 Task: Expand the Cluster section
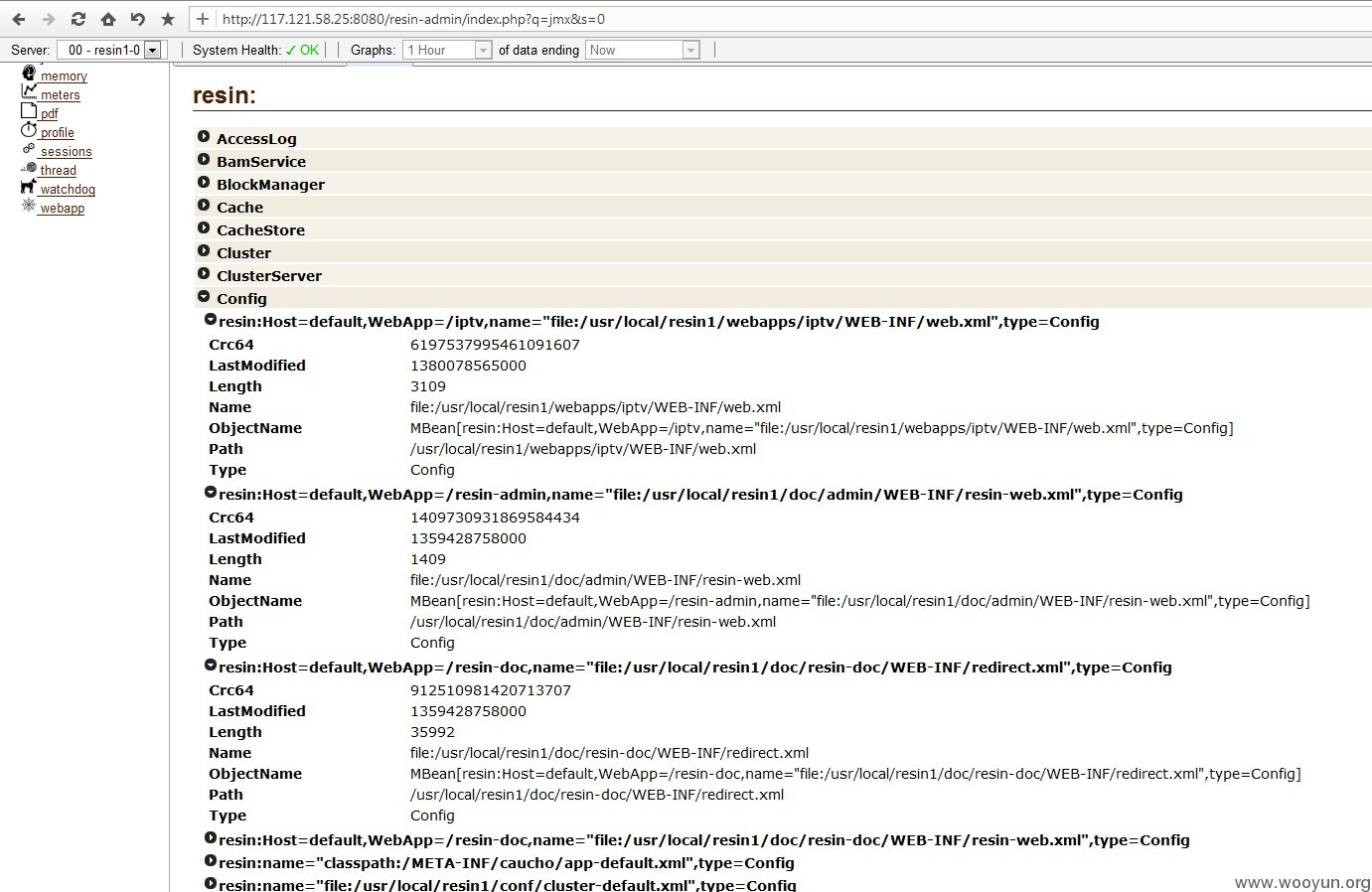(204, 251)
